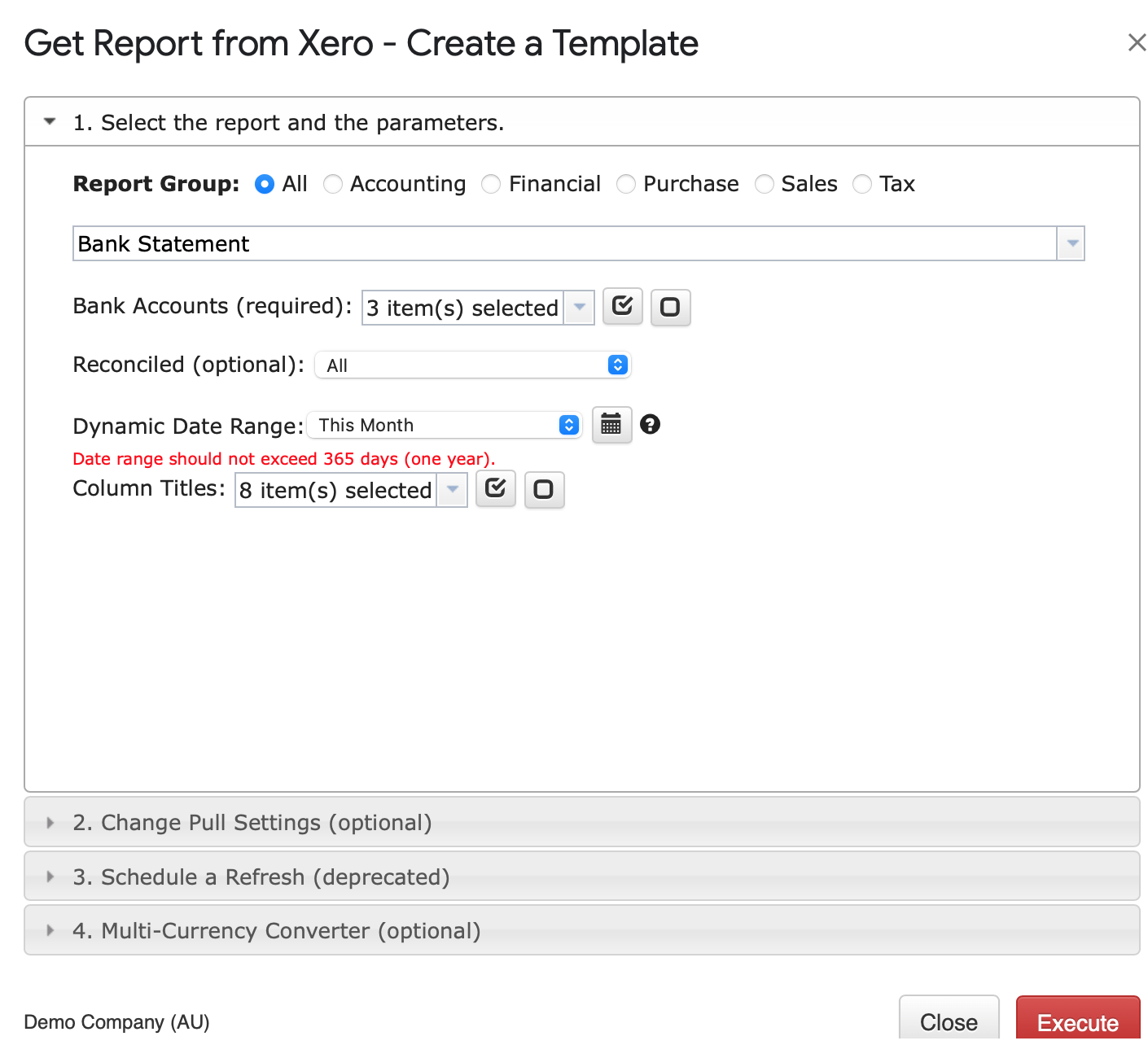This screenshot has height=1045, width=1148.
Task: Select the All report group radio button
Action: point(265,184)
